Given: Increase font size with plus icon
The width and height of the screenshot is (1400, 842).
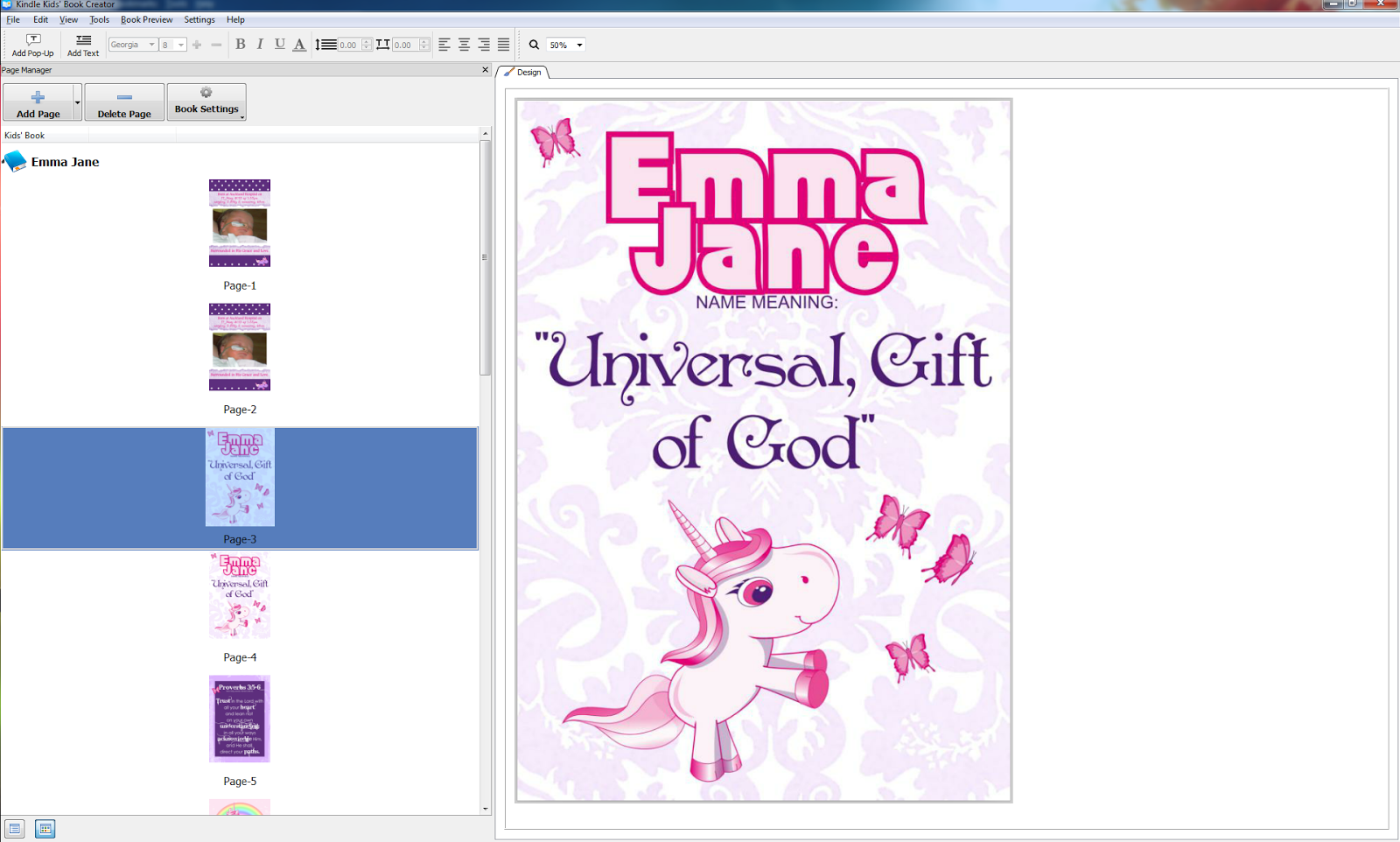Looking at the screenshot, I should pos(197,45).
